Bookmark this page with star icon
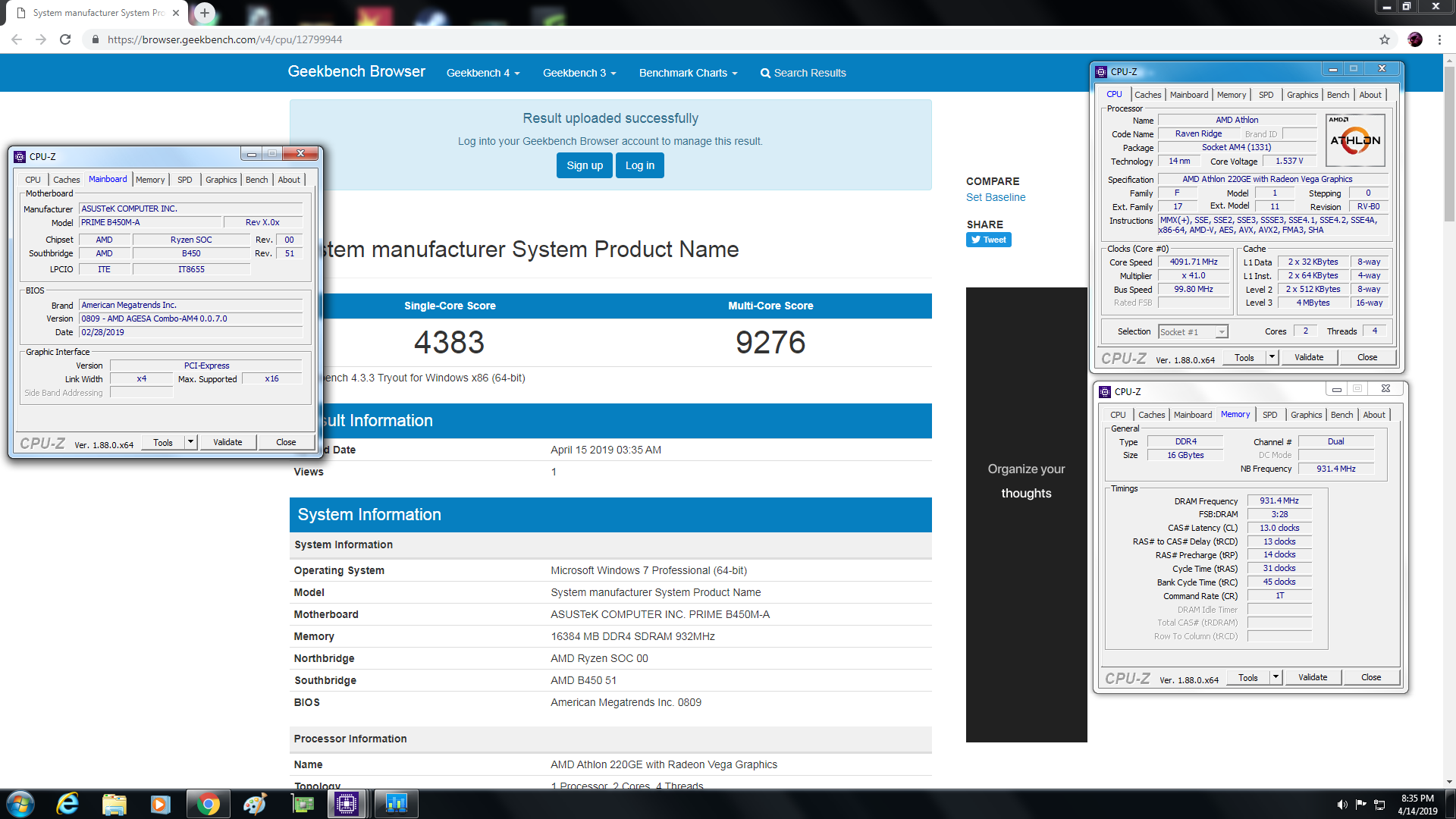The image size is (1456, 819). tap(1385, 39)
